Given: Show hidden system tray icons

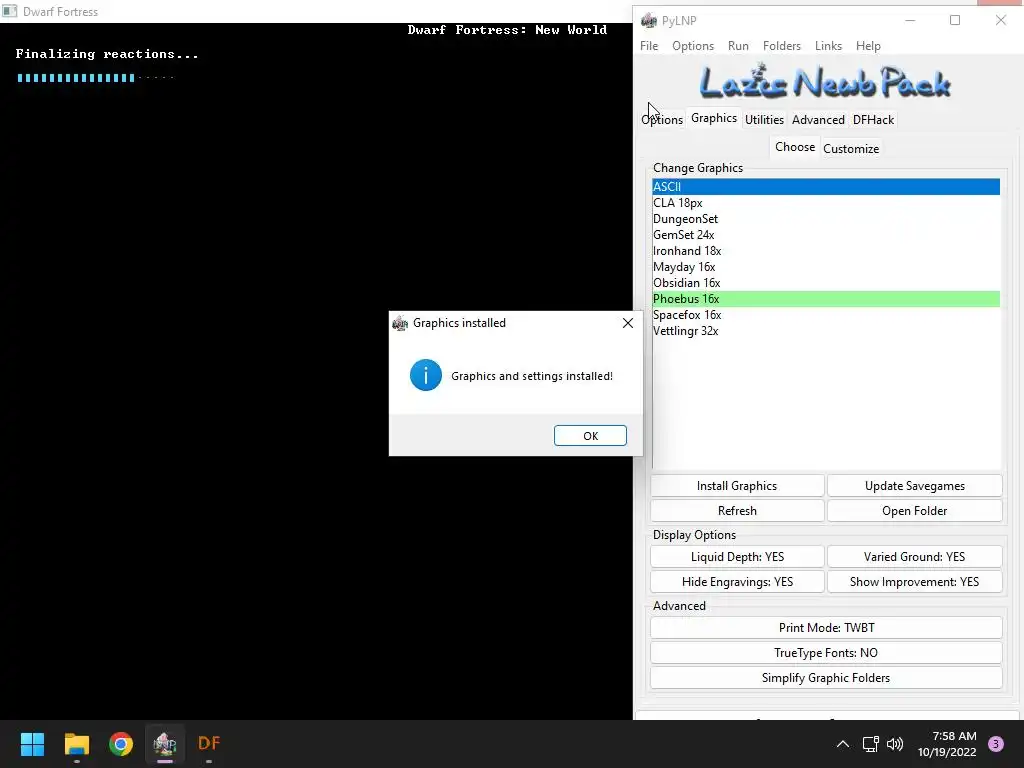Looking at the screenshot, I should [x=843, y=744].
